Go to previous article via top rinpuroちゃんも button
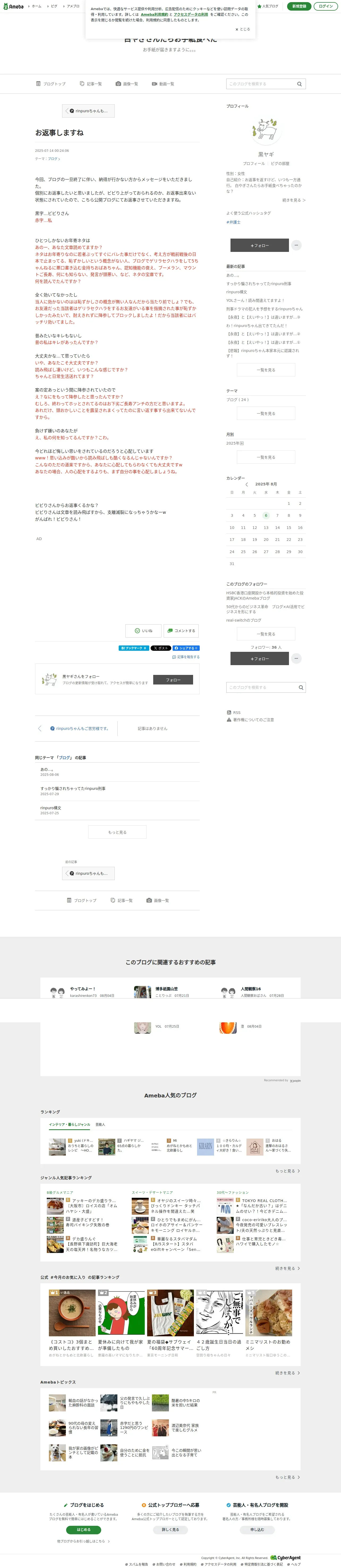This screenshot has height=1568, width=341. coord(88,111)
